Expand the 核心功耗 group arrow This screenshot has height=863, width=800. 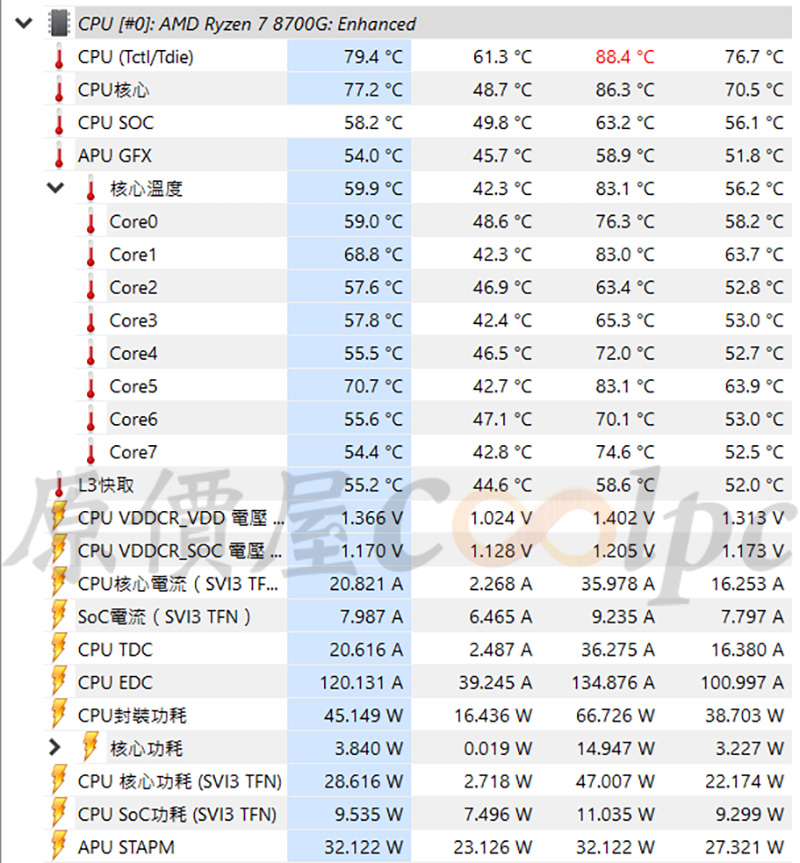(55, 748)
